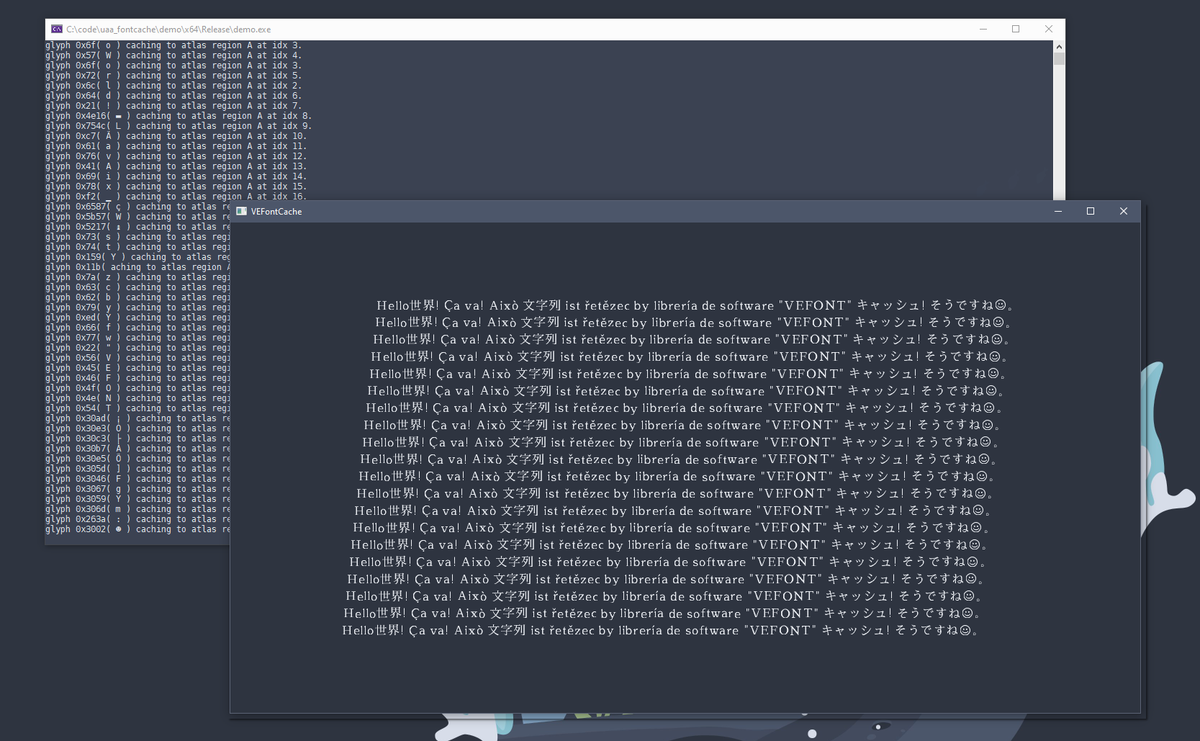Image resolution: width=1200 pixels, height=741 pixels.
Task: Click console line starting glyph 0x30e3
Action: (x=138, y=428)
